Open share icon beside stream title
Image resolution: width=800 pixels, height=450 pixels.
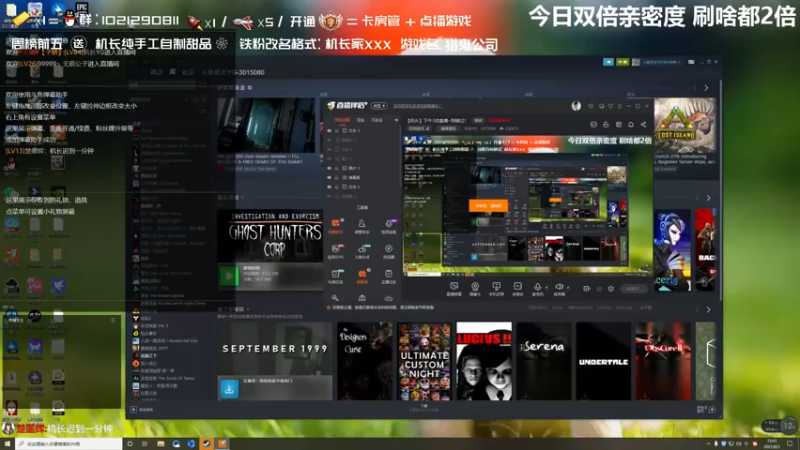[643, 124]
